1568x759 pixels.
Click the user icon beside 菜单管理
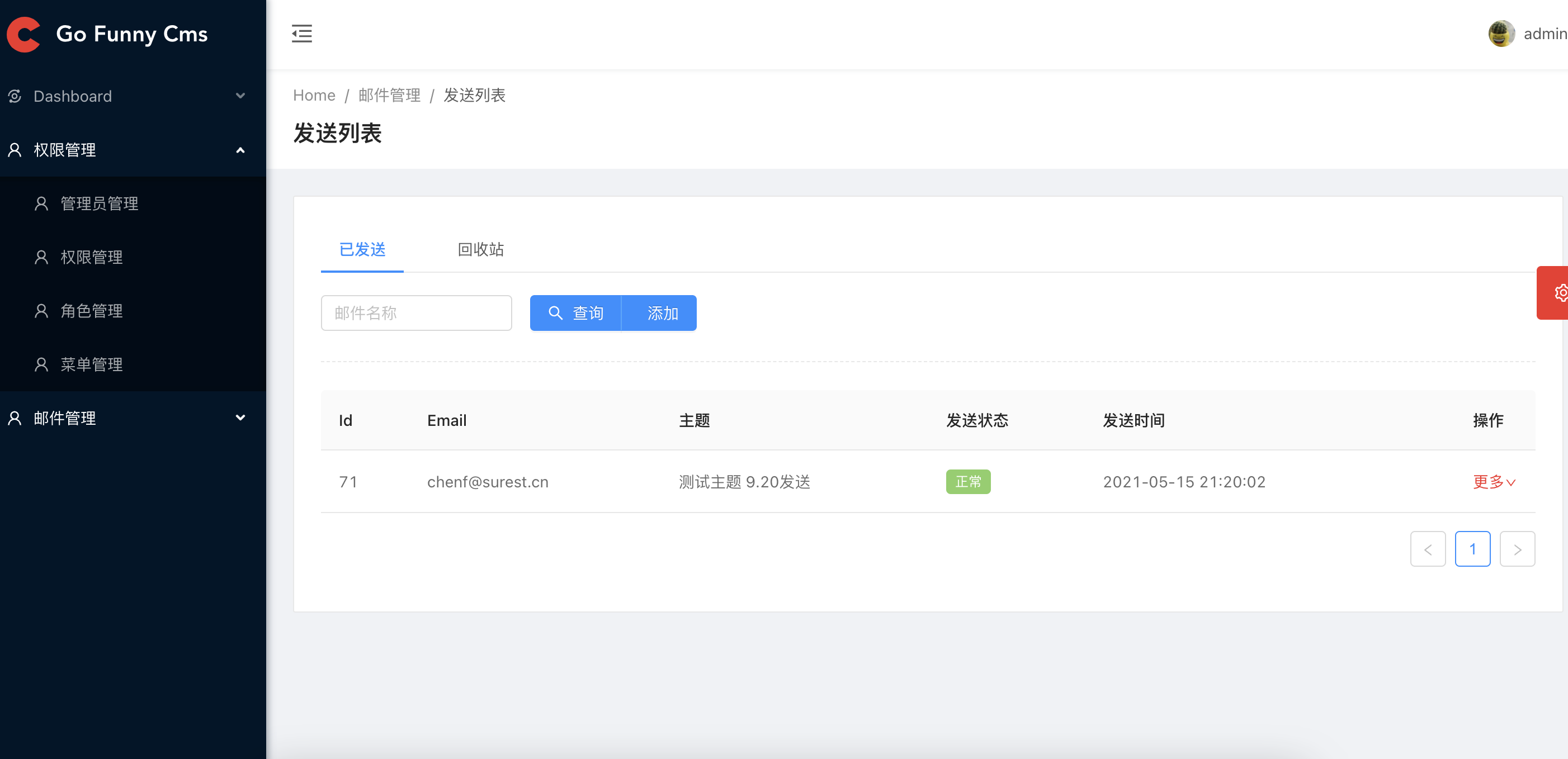(x=41, y=364)
